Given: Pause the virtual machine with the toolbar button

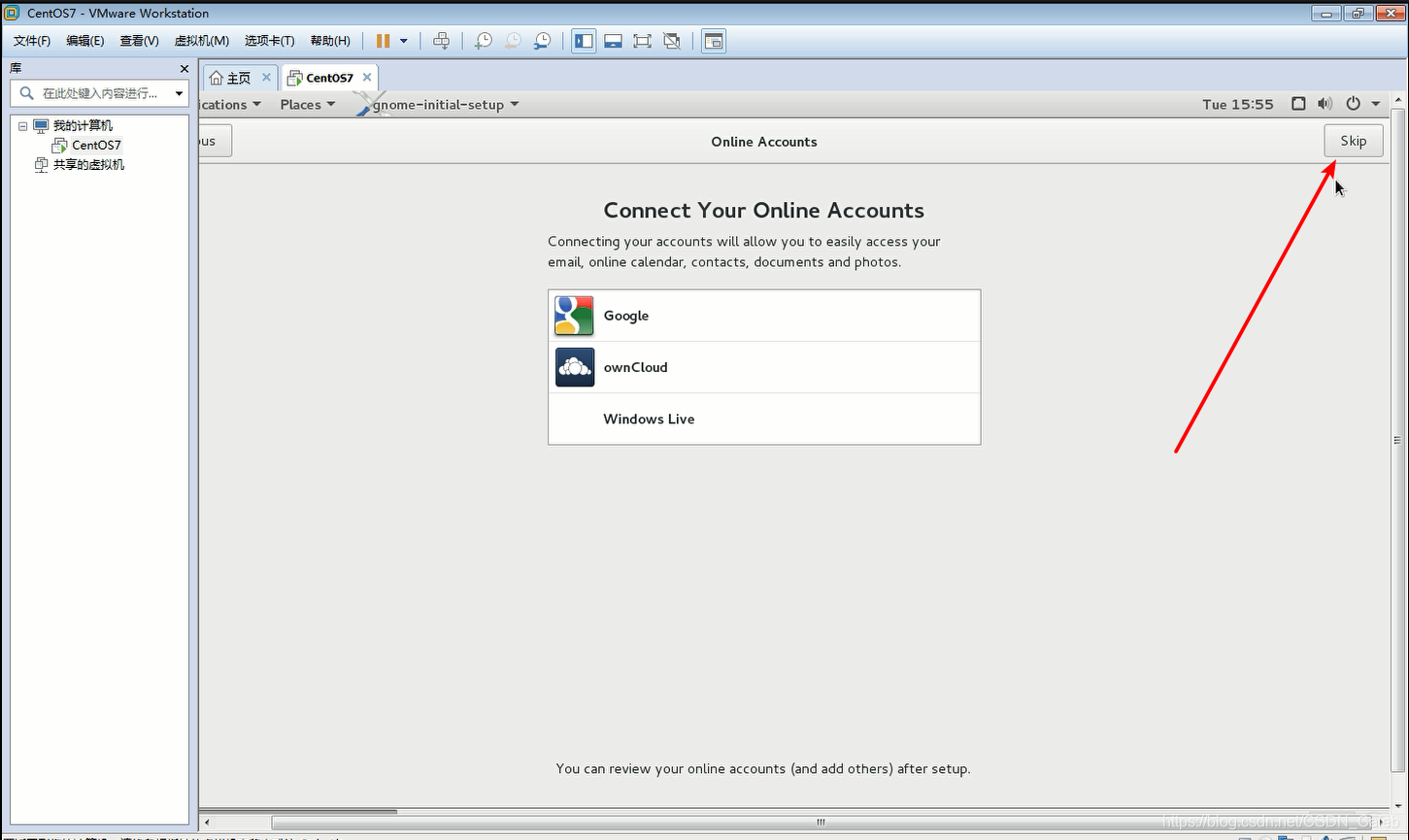Looking at the screenshot, I should click(383, 41).
